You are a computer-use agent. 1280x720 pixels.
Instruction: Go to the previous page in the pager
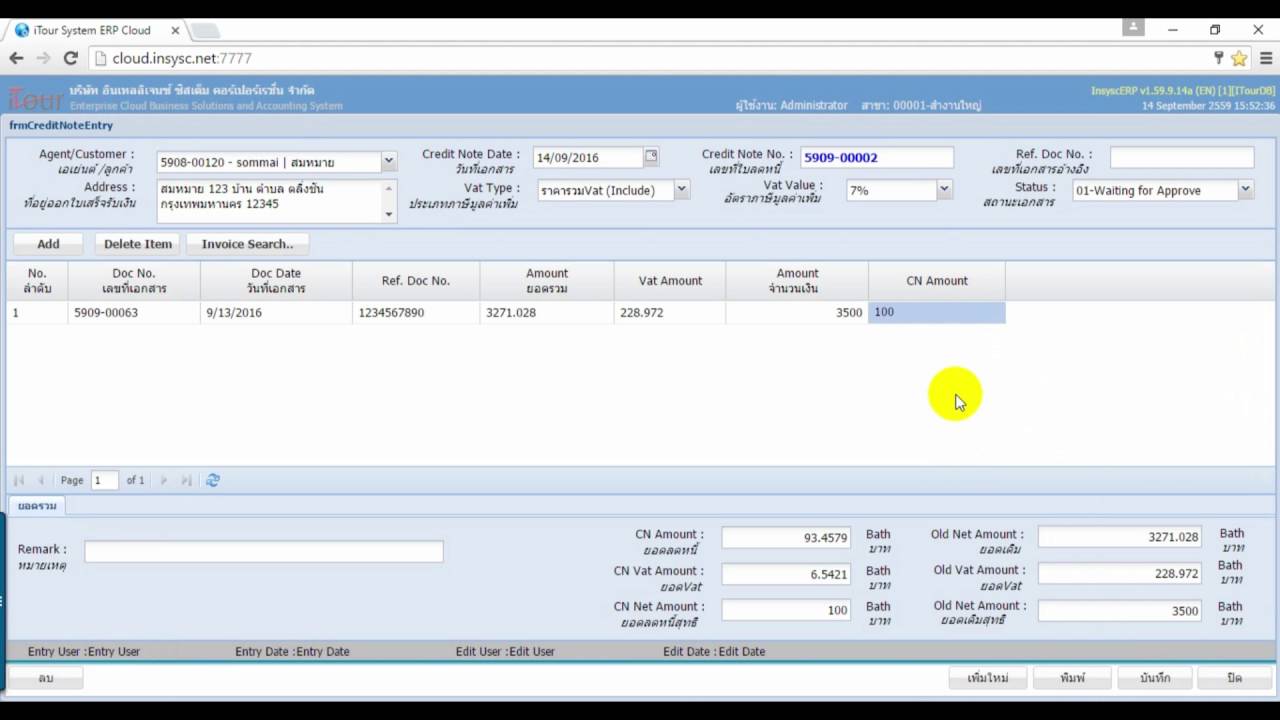click(x=41, y=480)
